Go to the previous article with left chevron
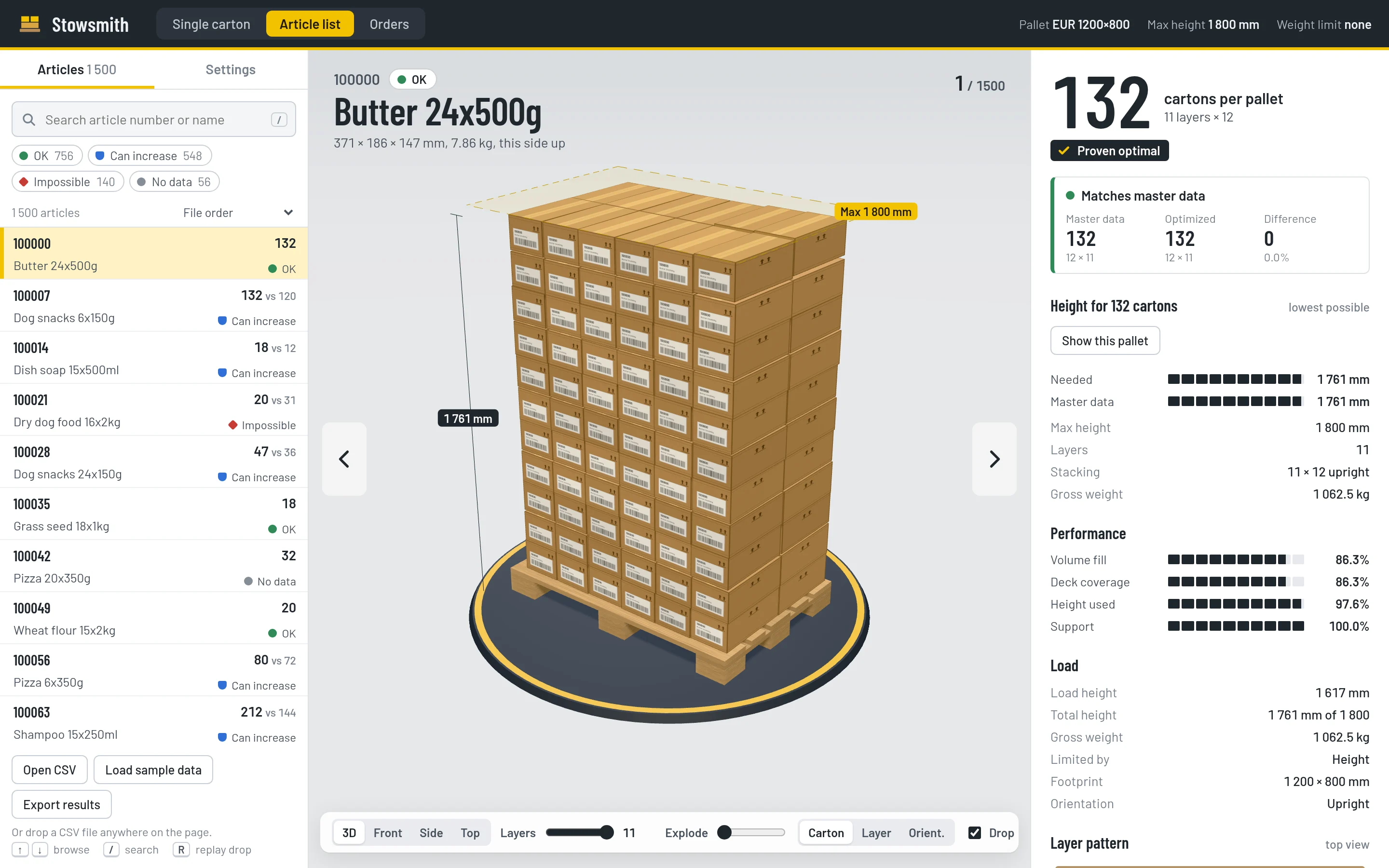Image resolution: width=1389 pixels, height=868 pixels. pos(344,459)
